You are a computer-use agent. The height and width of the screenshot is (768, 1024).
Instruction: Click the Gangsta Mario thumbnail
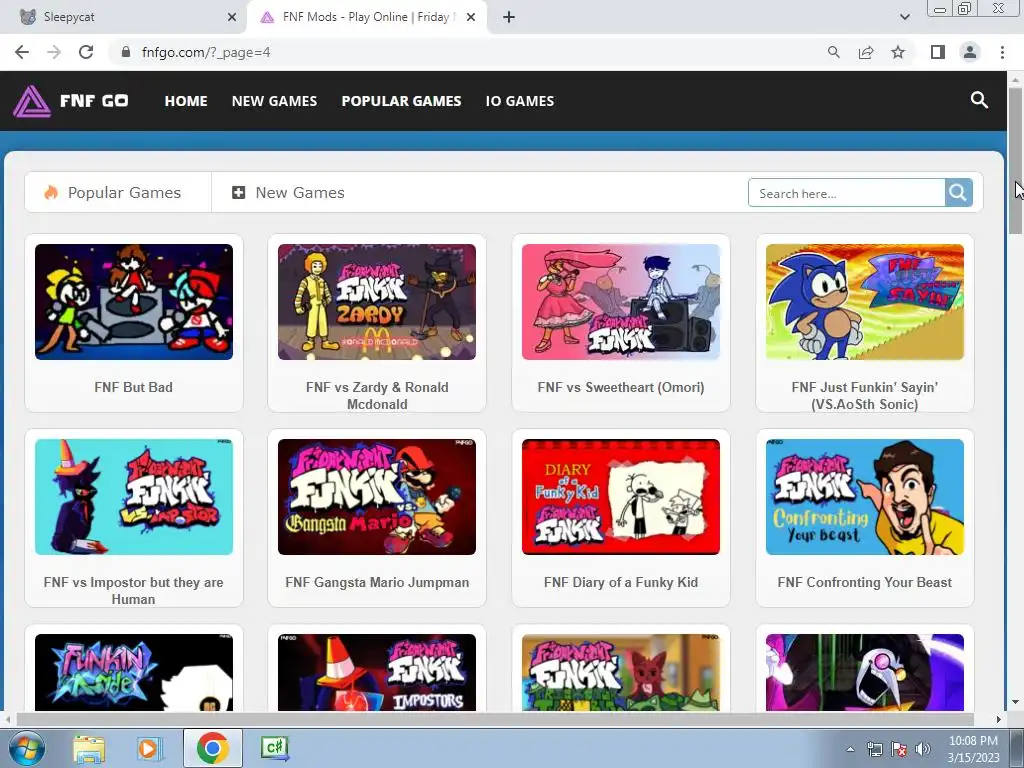pos(377,497)
